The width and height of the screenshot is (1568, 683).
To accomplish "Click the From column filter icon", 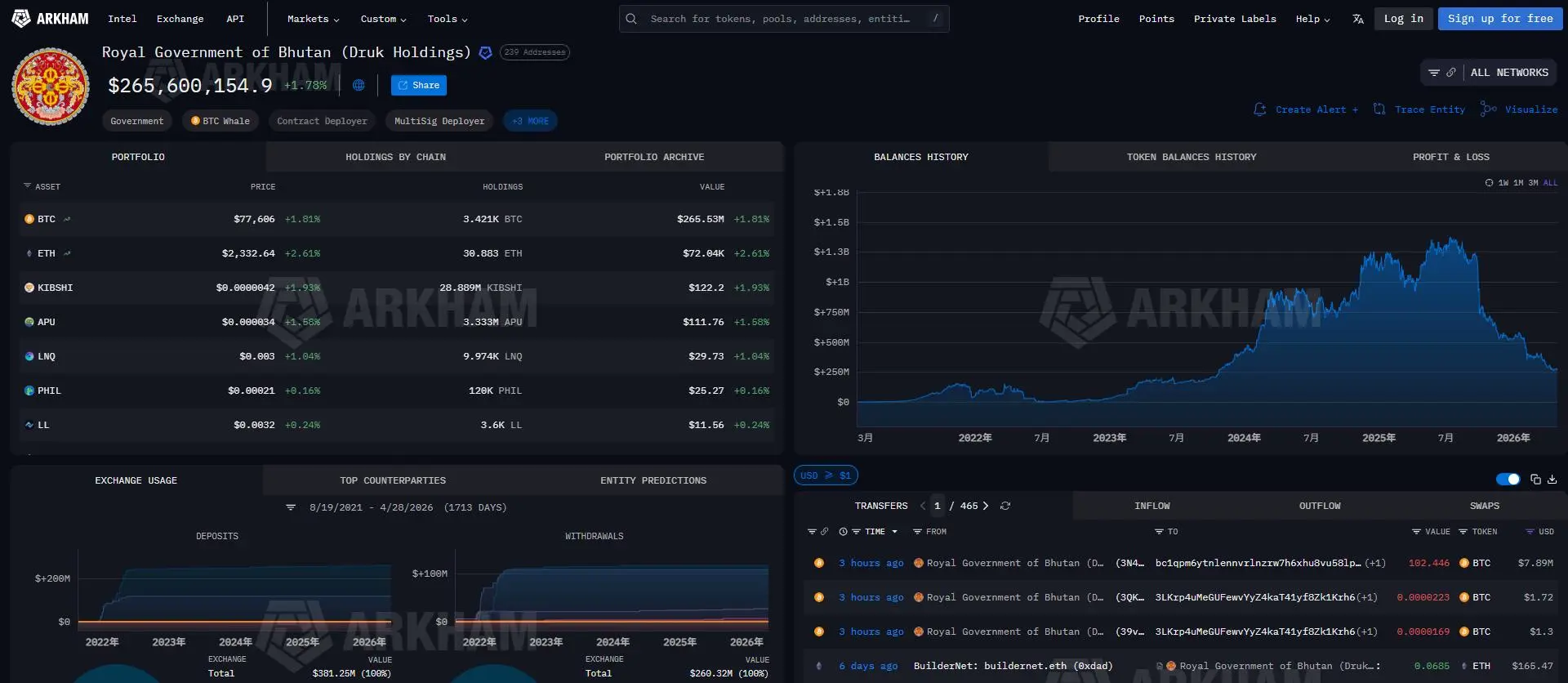I will 917,532.
